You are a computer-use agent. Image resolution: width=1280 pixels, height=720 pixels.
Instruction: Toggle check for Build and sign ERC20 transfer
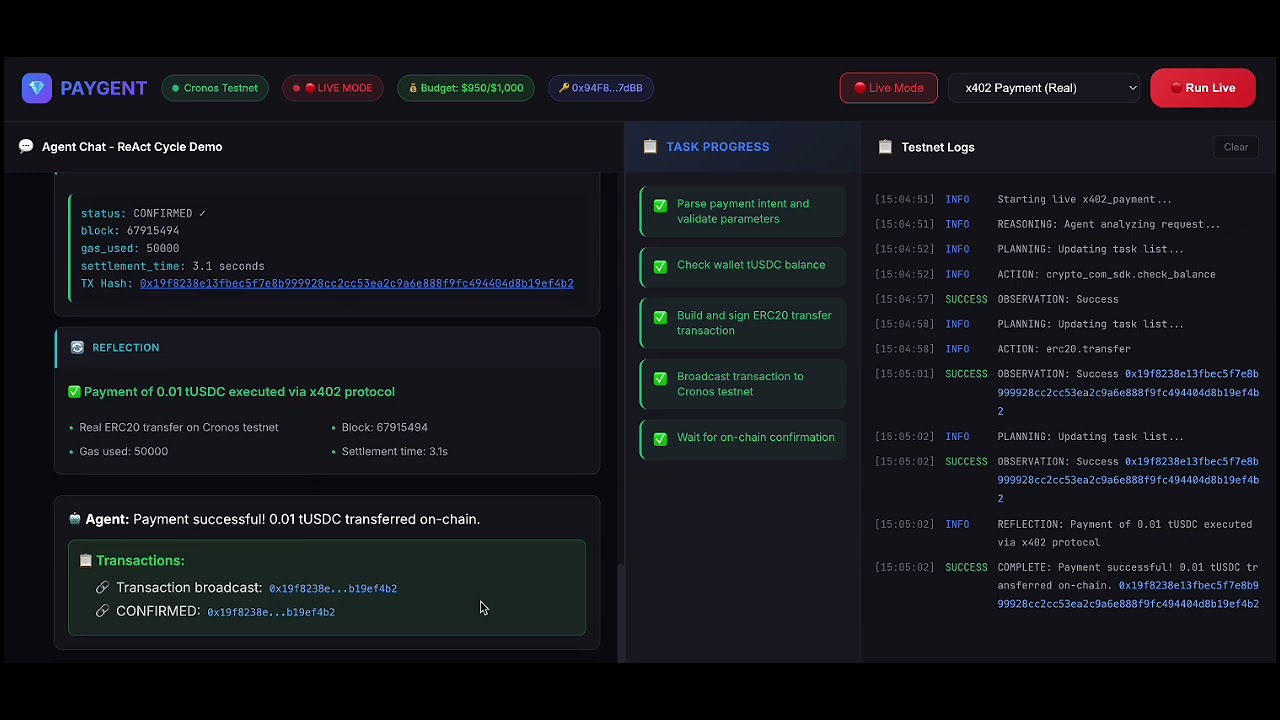coord(660,317)
